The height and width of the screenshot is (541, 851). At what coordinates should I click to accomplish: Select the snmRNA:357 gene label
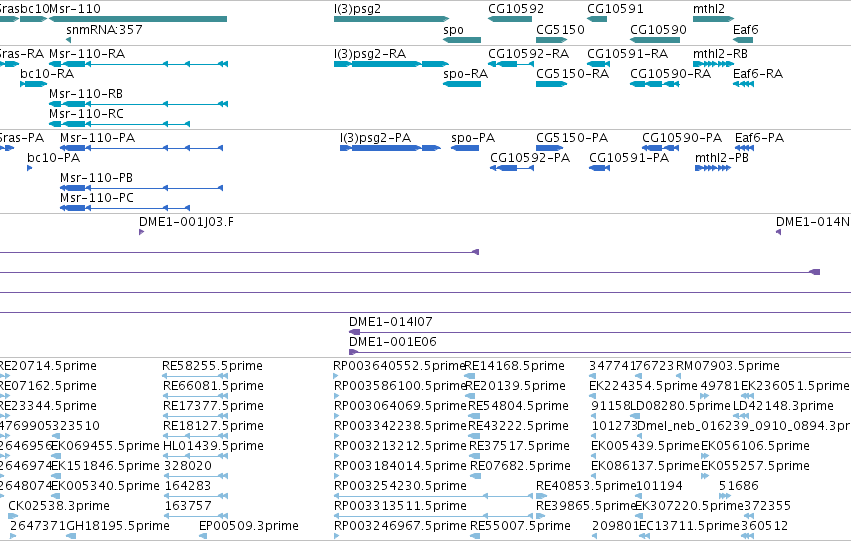(104, 30)
